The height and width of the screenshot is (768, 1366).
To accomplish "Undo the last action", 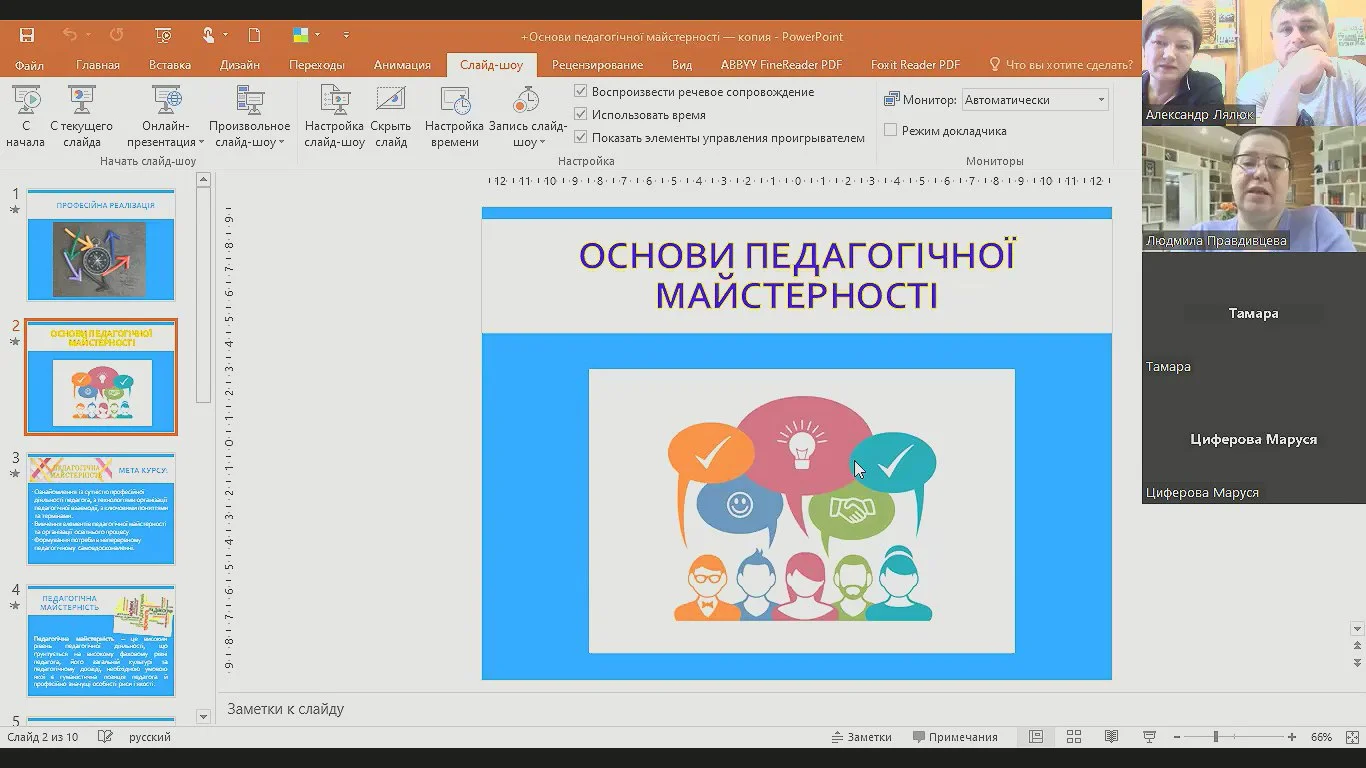I will [69, 35].
